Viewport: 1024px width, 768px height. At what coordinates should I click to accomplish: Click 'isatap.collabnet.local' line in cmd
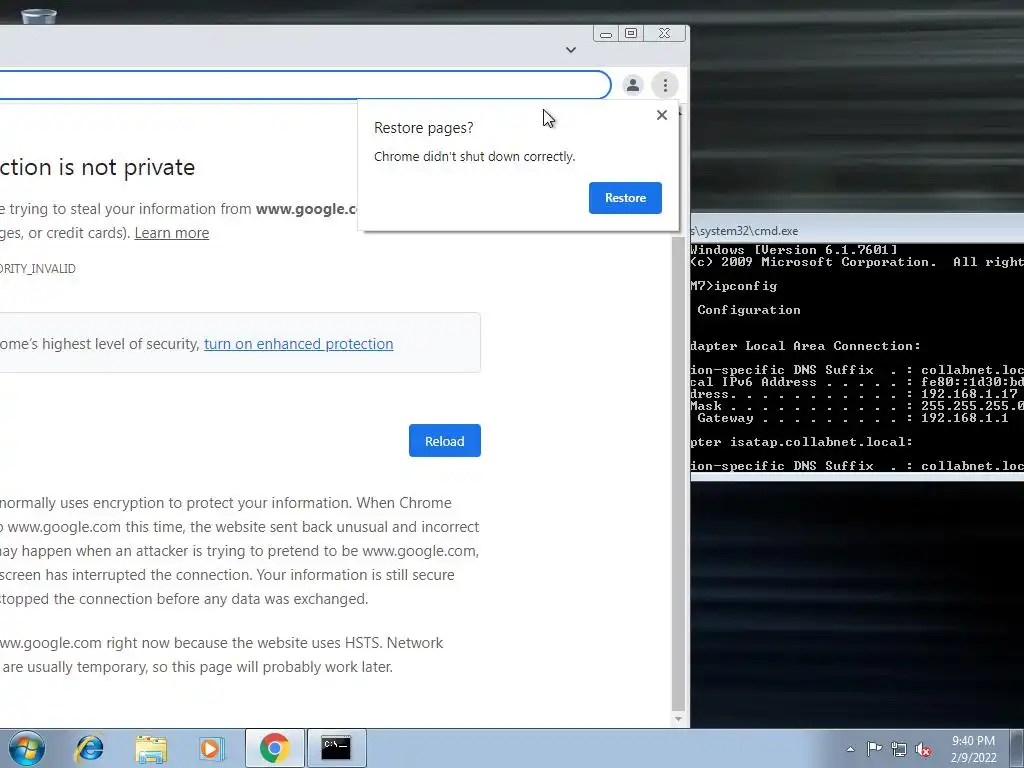[x=802, y=442]
